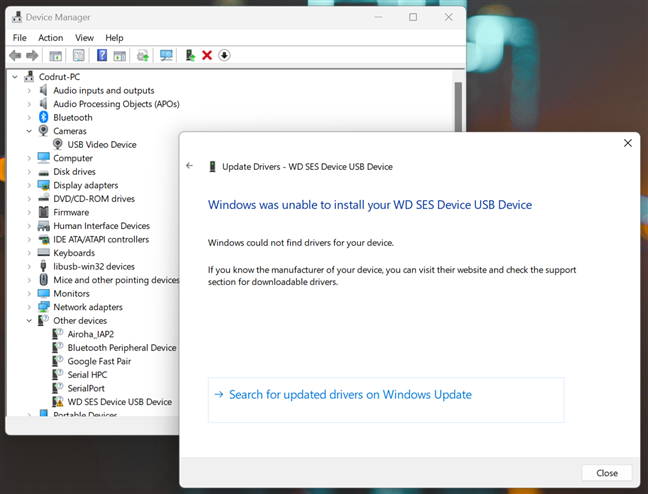The image size is (648, 494).
Task: Click the Help question mark toolbar icon
Action: point(102,55)
